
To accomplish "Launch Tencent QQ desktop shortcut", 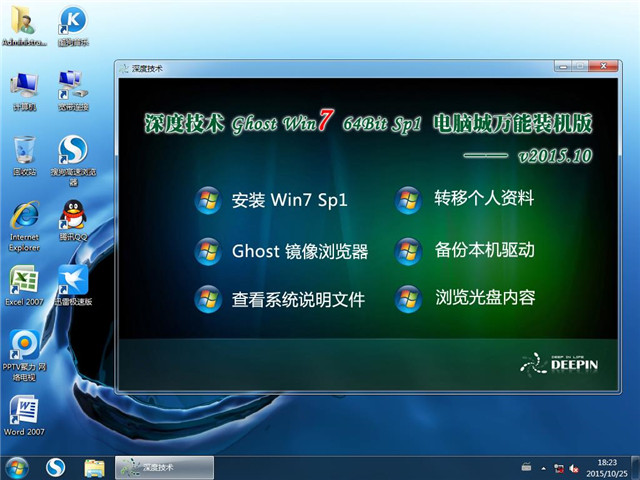I will (73, 220).
